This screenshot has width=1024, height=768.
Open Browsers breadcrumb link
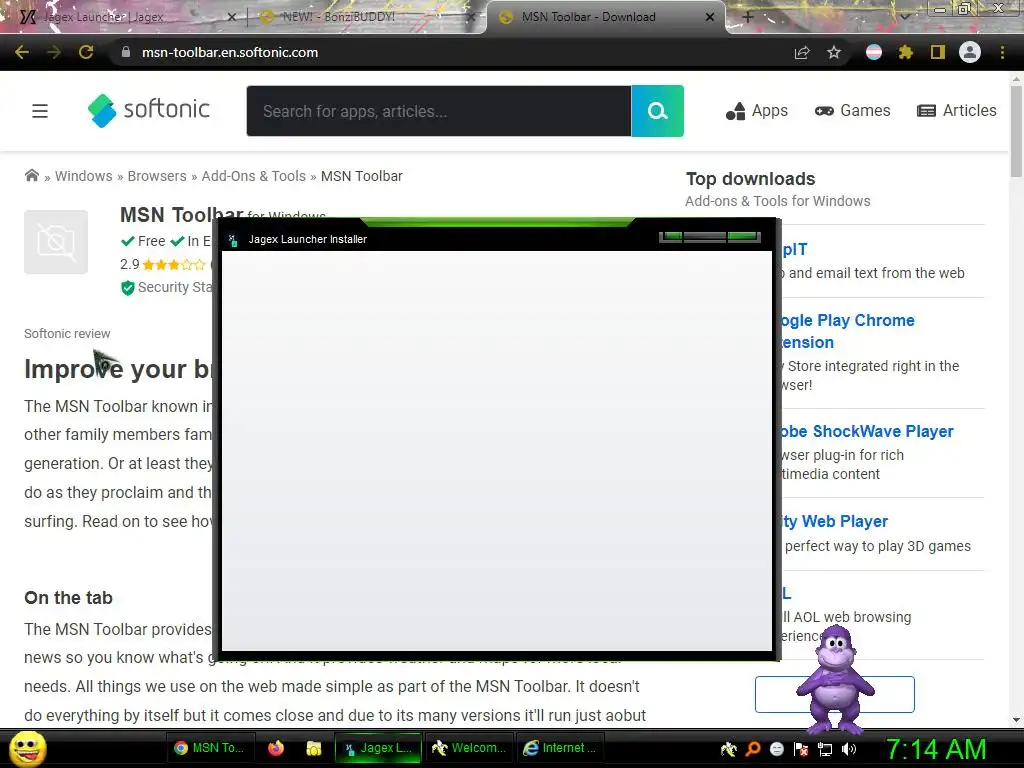point(157,176)
